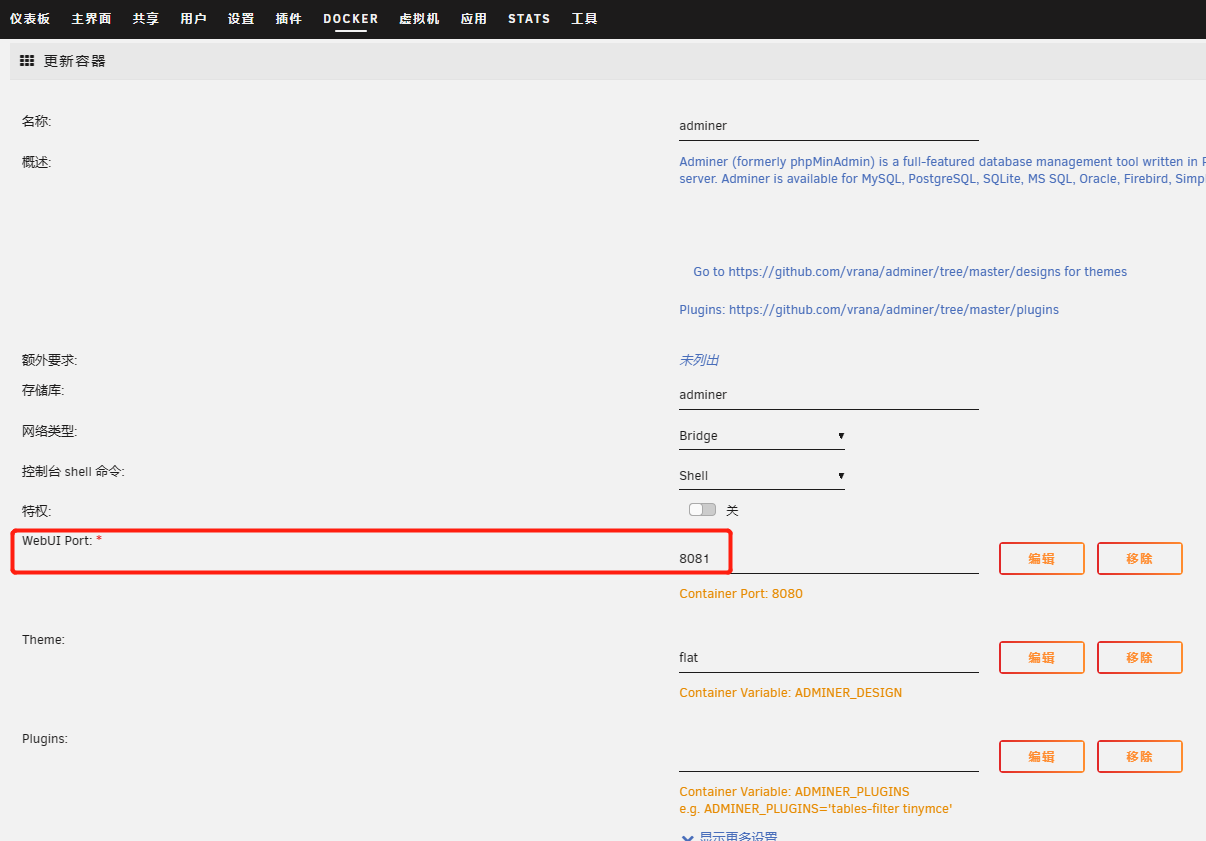Toggle the 特权 privileged switch

tap(702, 510)
